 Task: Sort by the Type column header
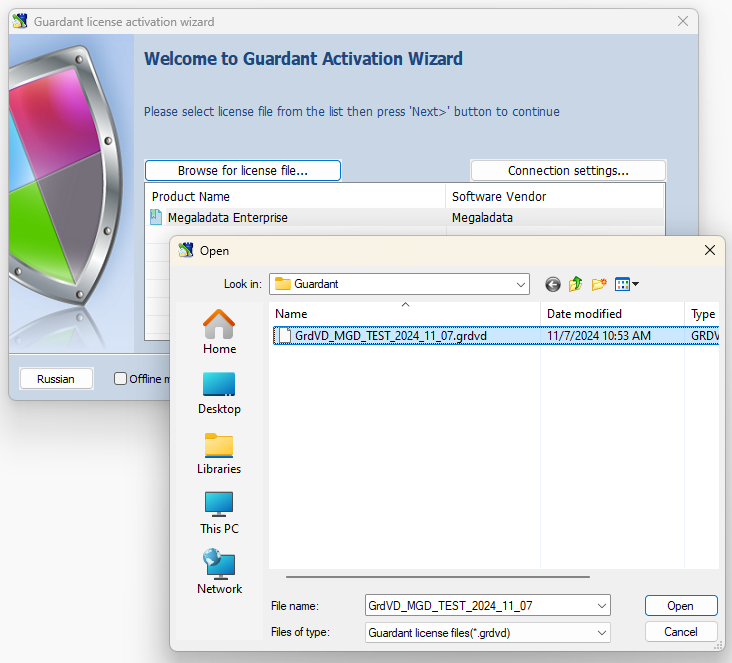coord(702,314)
